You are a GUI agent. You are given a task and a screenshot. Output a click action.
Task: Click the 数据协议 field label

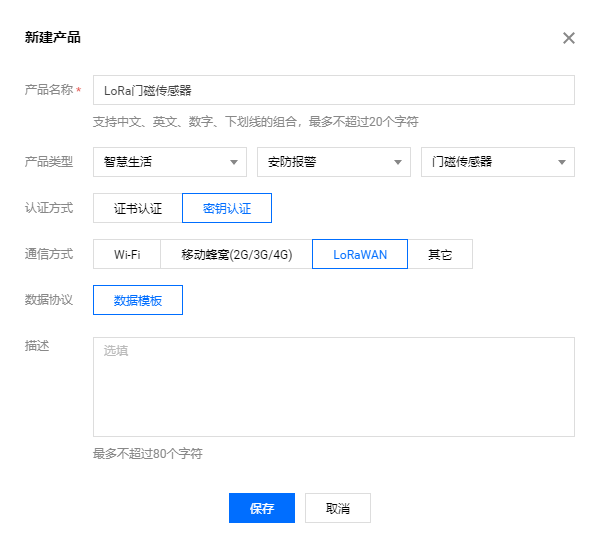49,300
